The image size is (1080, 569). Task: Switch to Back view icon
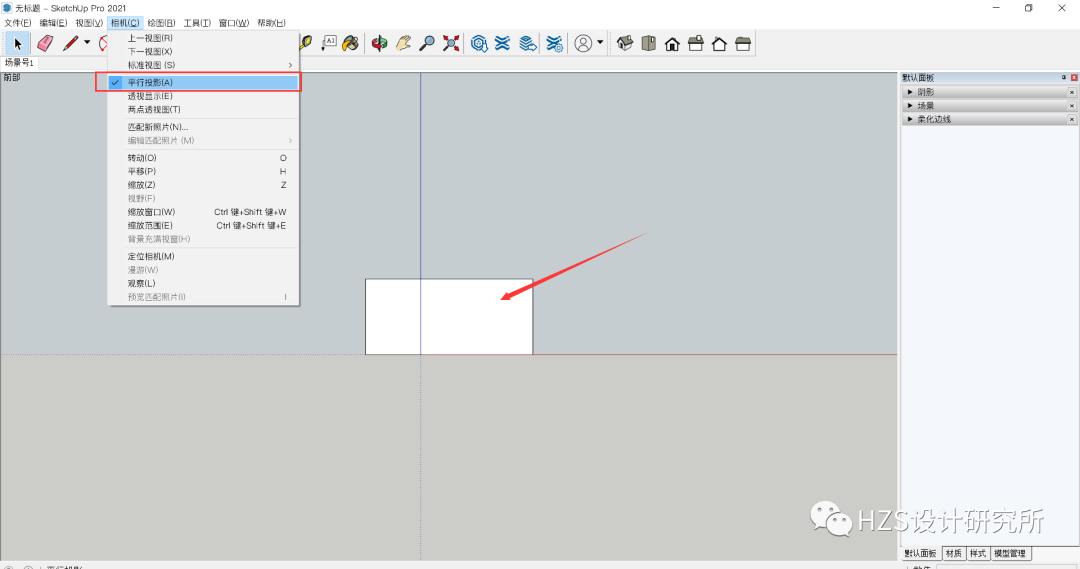[719, 44]
